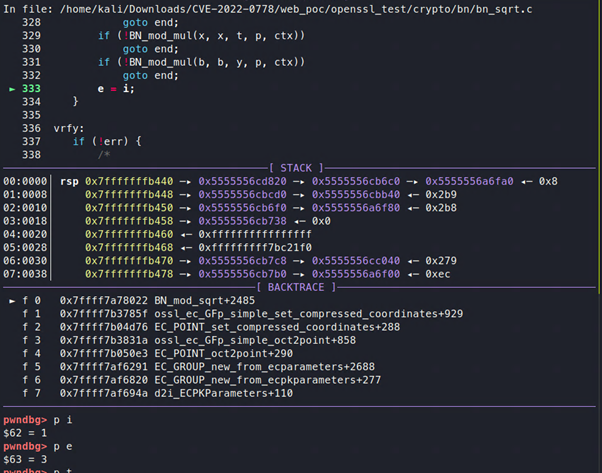The height and width of the screenshot is (473, 602).
Task: Select frame 3 ossl_ec_GFp_simple_oct2point+858
Action: click(x=255, y=340)
